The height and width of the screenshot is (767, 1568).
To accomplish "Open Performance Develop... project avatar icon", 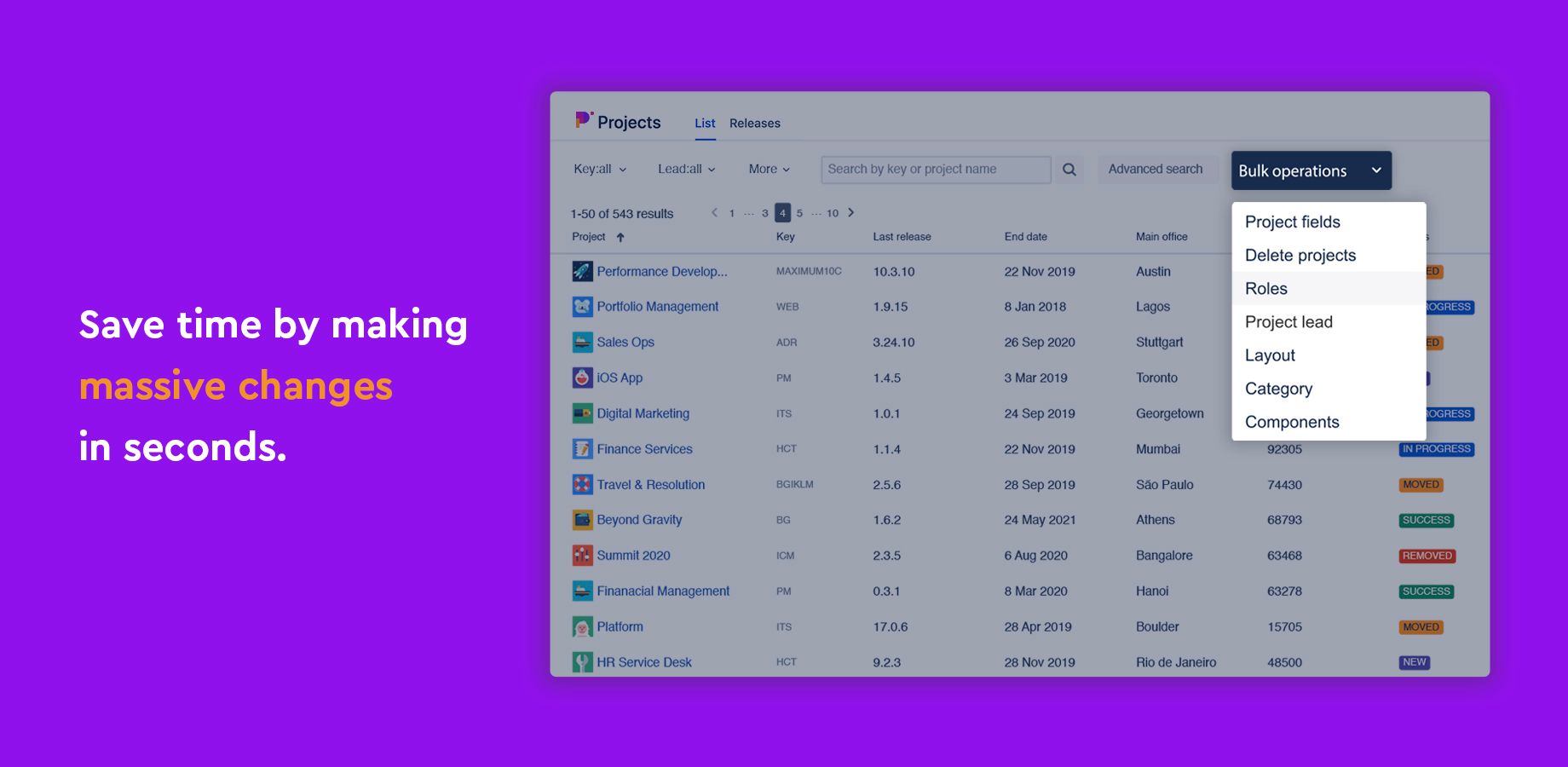I will [x=582, y=271].
